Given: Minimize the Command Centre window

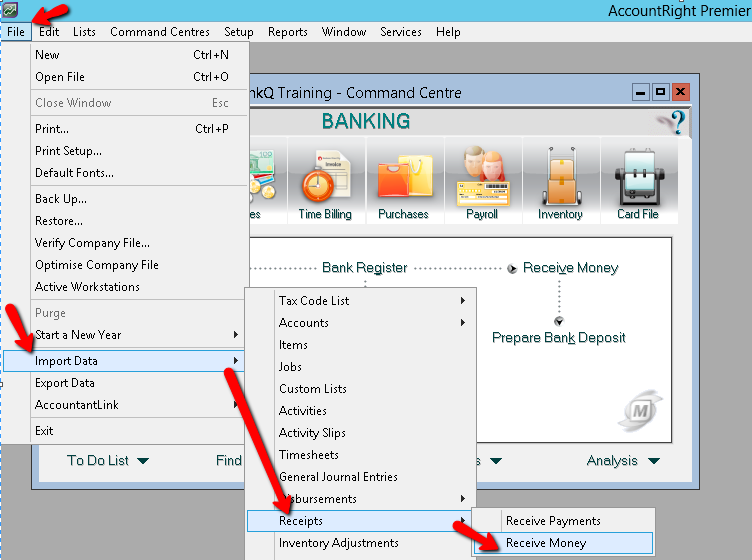Looking at the screenshot, I should click(640, 92).
